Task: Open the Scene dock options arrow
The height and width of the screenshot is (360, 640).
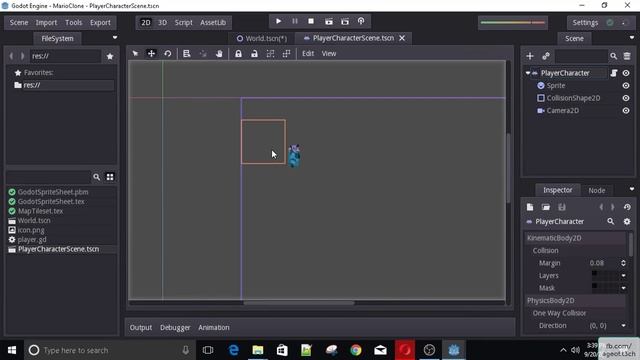Action: pos(632,38)
